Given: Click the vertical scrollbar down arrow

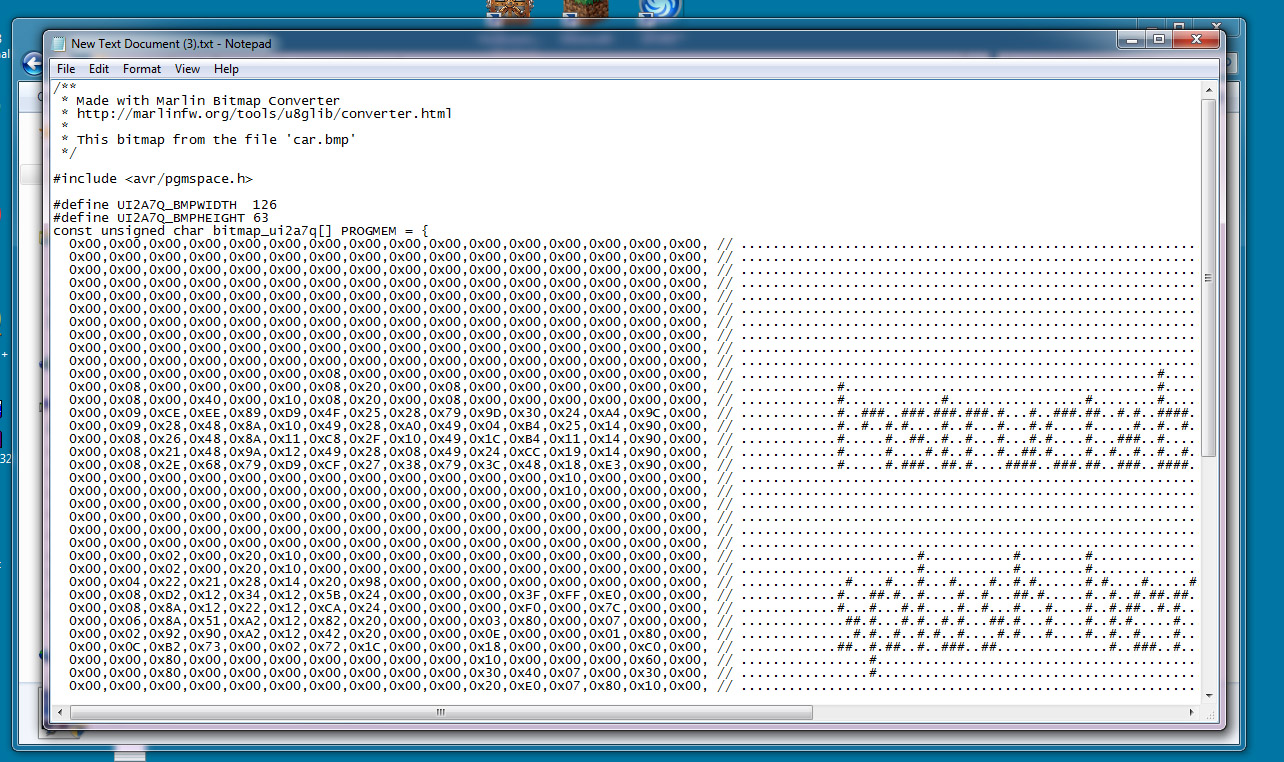Looking at the screenshot, I should pyautogui.click(x=1208, y=696).
